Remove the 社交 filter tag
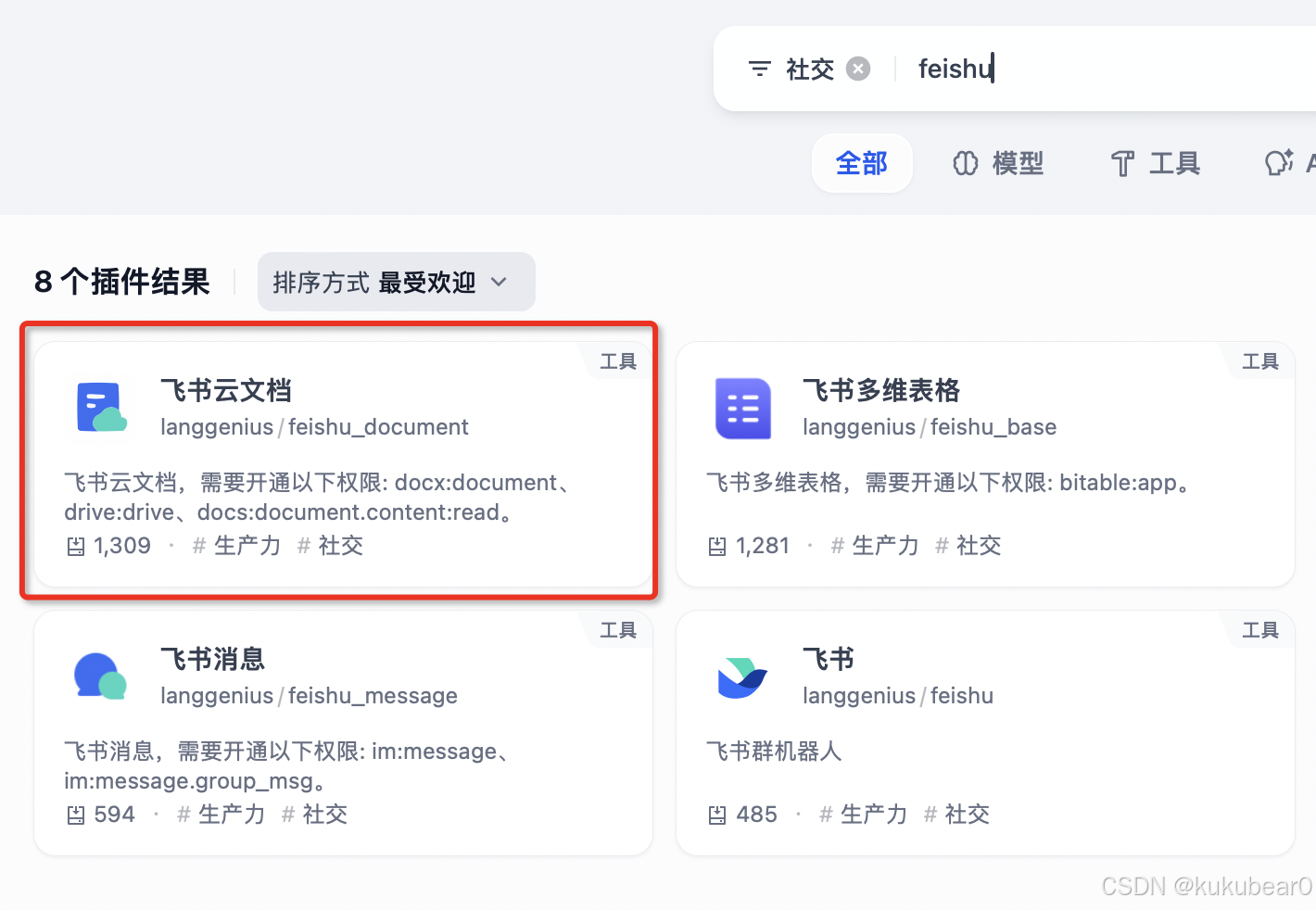 pos(859,70)
